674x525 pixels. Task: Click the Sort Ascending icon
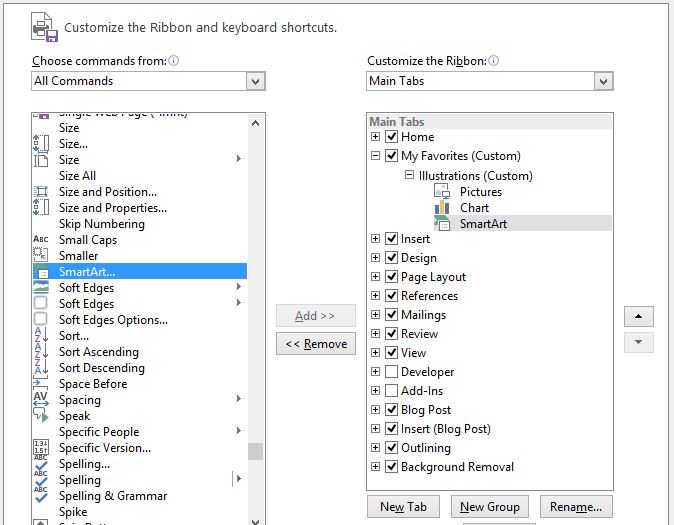pos(41,352)
